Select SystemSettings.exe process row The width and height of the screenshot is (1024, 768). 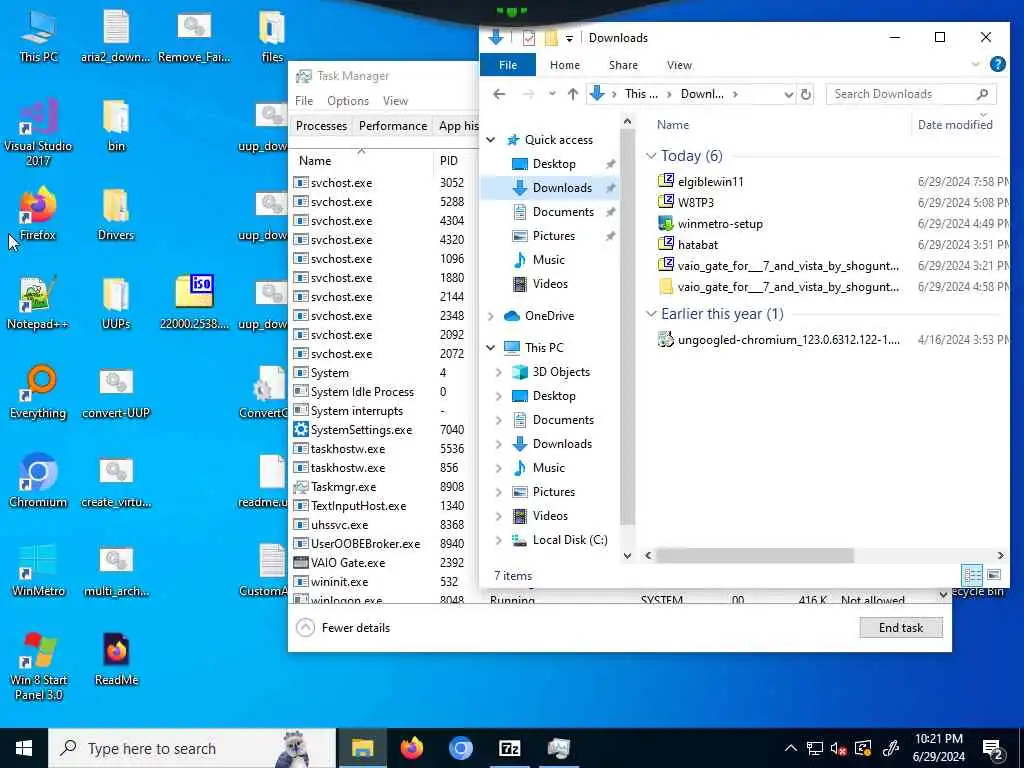tap(360, 430)
